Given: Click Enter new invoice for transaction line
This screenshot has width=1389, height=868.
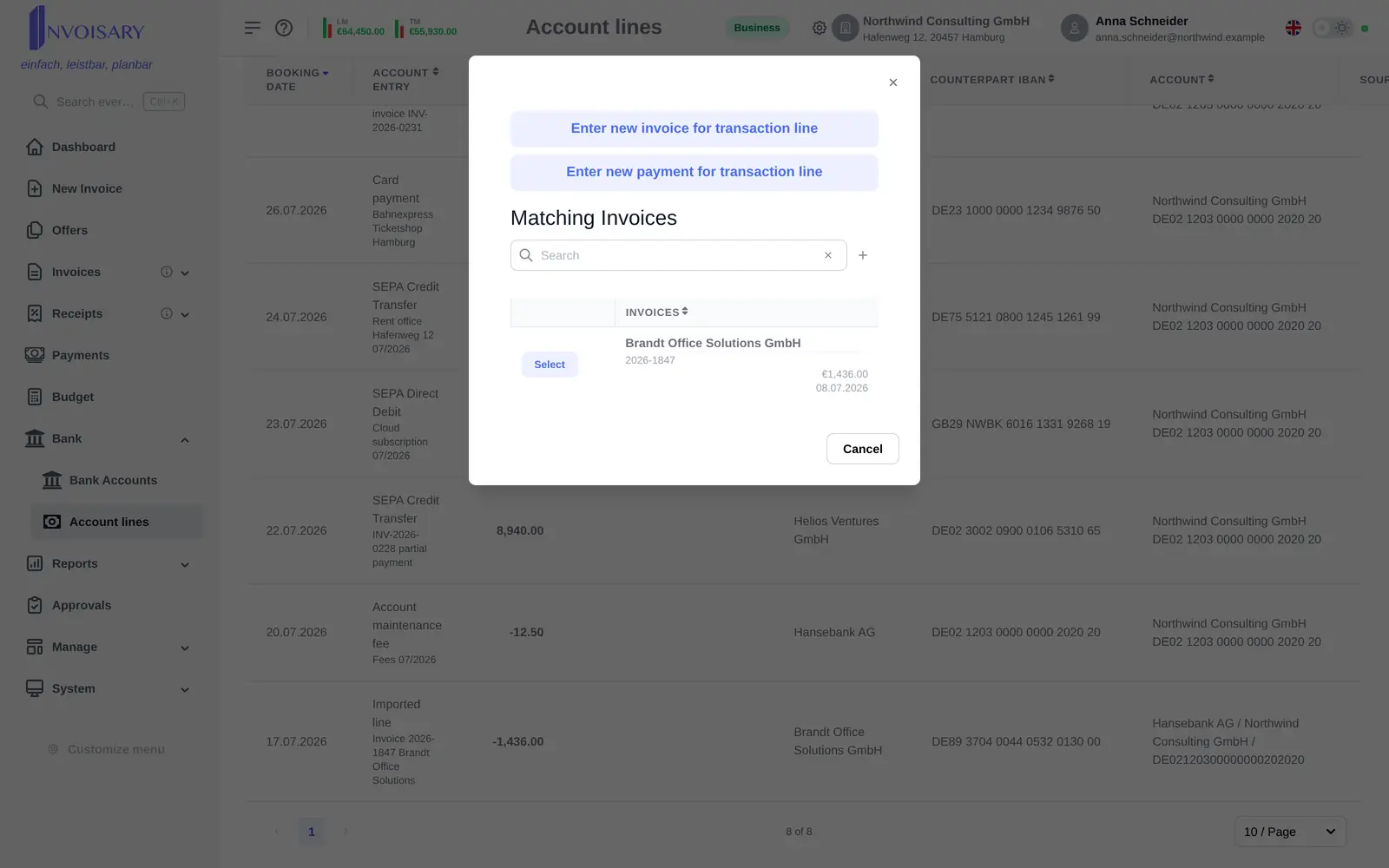Looking at the screenshot, I should point(694,128).
